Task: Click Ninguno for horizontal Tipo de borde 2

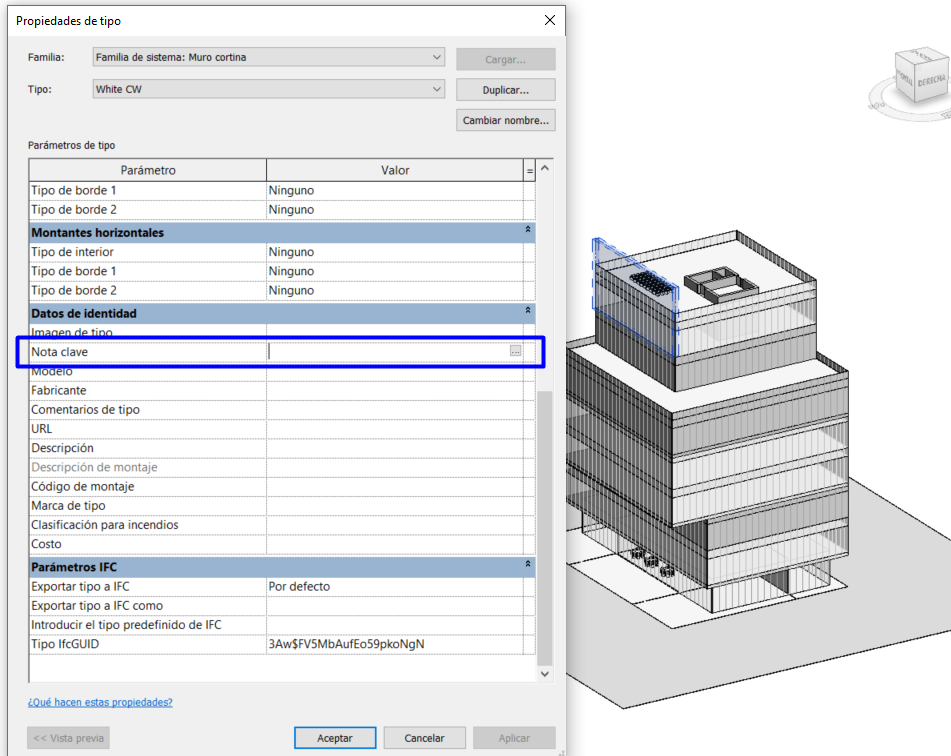Action: 395,291
